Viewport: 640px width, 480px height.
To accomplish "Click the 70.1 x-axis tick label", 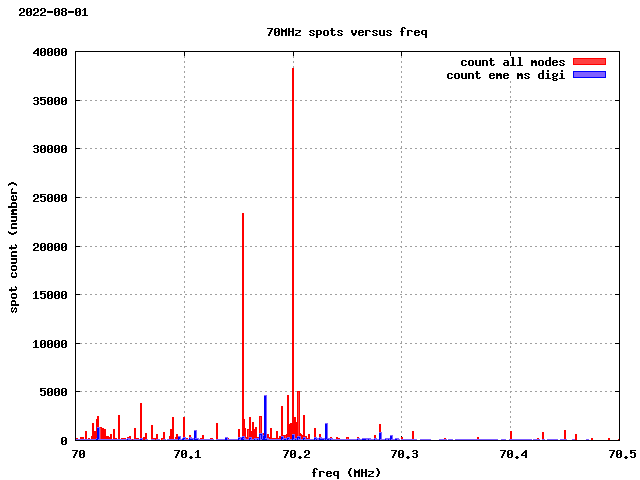I will 186,454.
